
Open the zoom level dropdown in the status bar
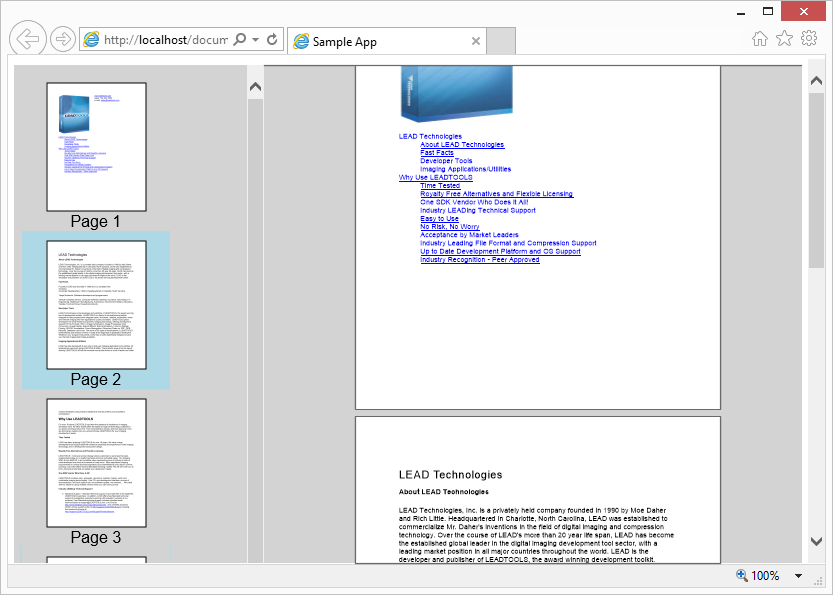pos(797,575)
